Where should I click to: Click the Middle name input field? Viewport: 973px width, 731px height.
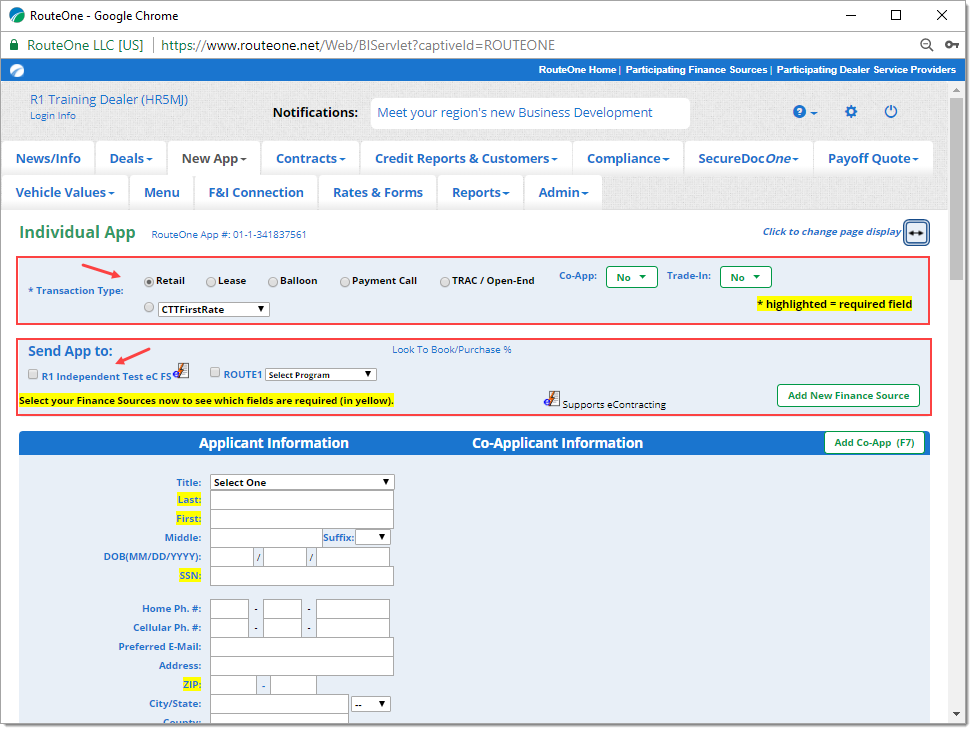click(x=266, y=538)
